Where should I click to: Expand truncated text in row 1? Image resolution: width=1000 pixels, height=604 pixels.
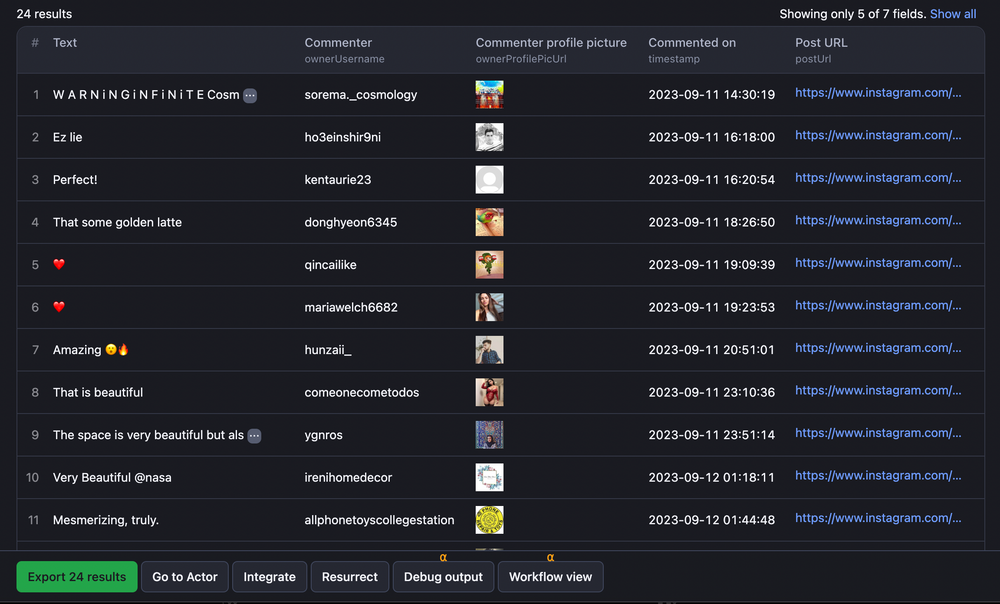pos(250,95)
